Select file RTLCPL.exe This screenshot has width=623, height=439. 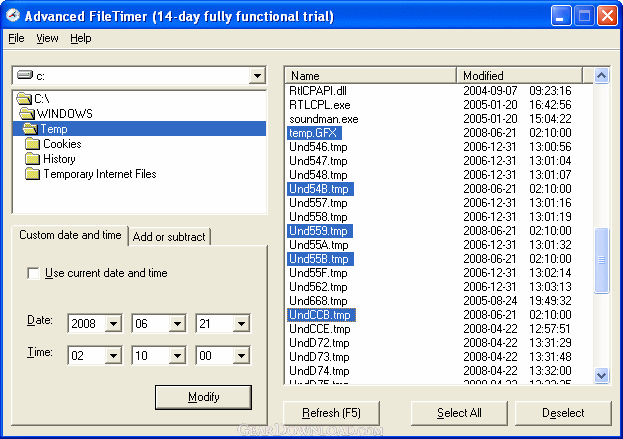pyautogui.click(x=320, y=105)
